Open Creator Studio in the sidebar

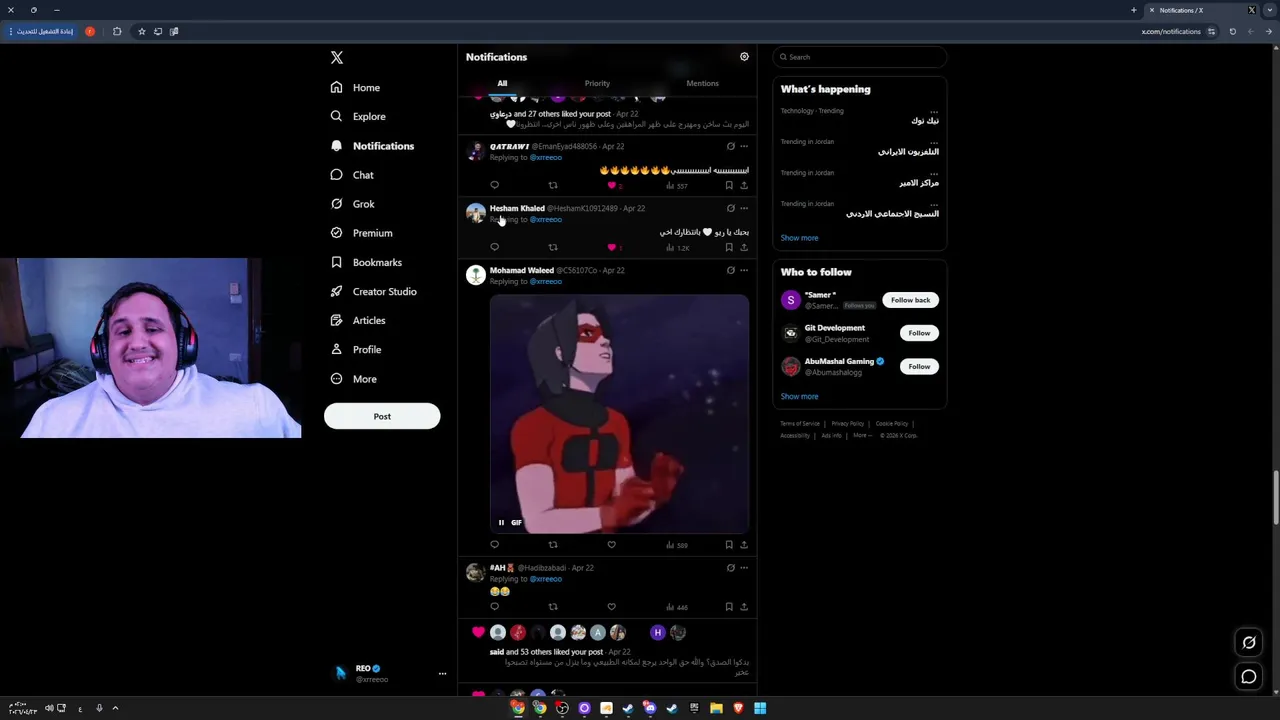pyautogui.click(x=373, y=291)
